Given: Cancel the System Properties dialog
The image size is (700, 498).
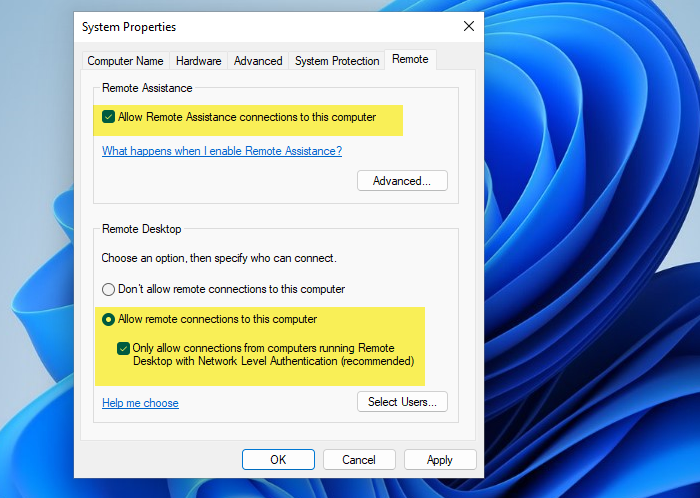Looking at the screenshot, I should [359, 460].
